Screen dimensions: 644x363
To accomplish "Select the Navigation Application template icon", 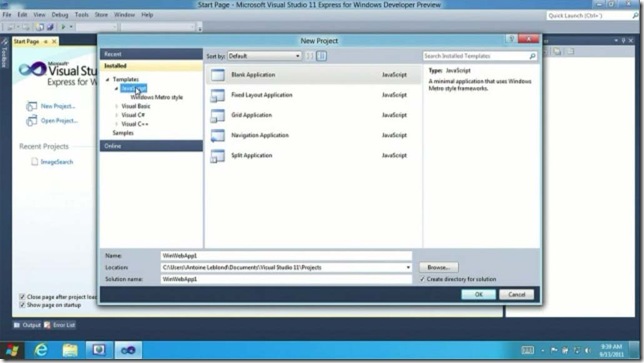I will pos(218,136).
